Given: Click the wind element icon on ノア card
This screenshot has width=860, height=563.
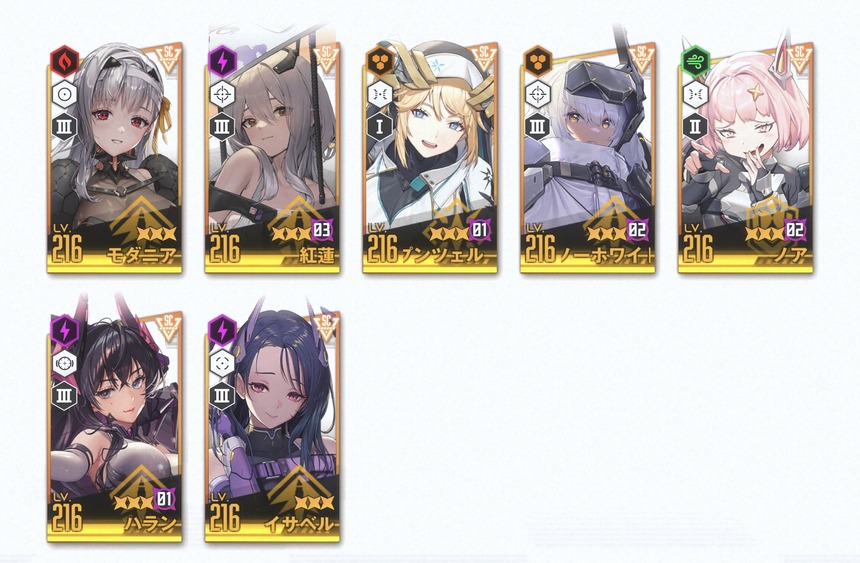Looking at the screenshot, I should [x=695, y=61].
